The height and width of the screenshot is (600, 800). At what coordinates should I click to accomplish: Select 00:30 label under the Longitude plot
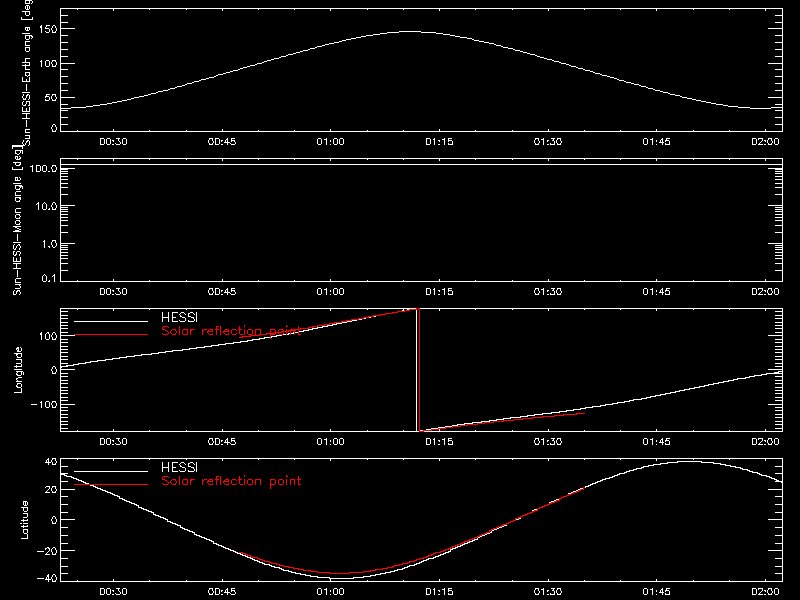[113, 441]
